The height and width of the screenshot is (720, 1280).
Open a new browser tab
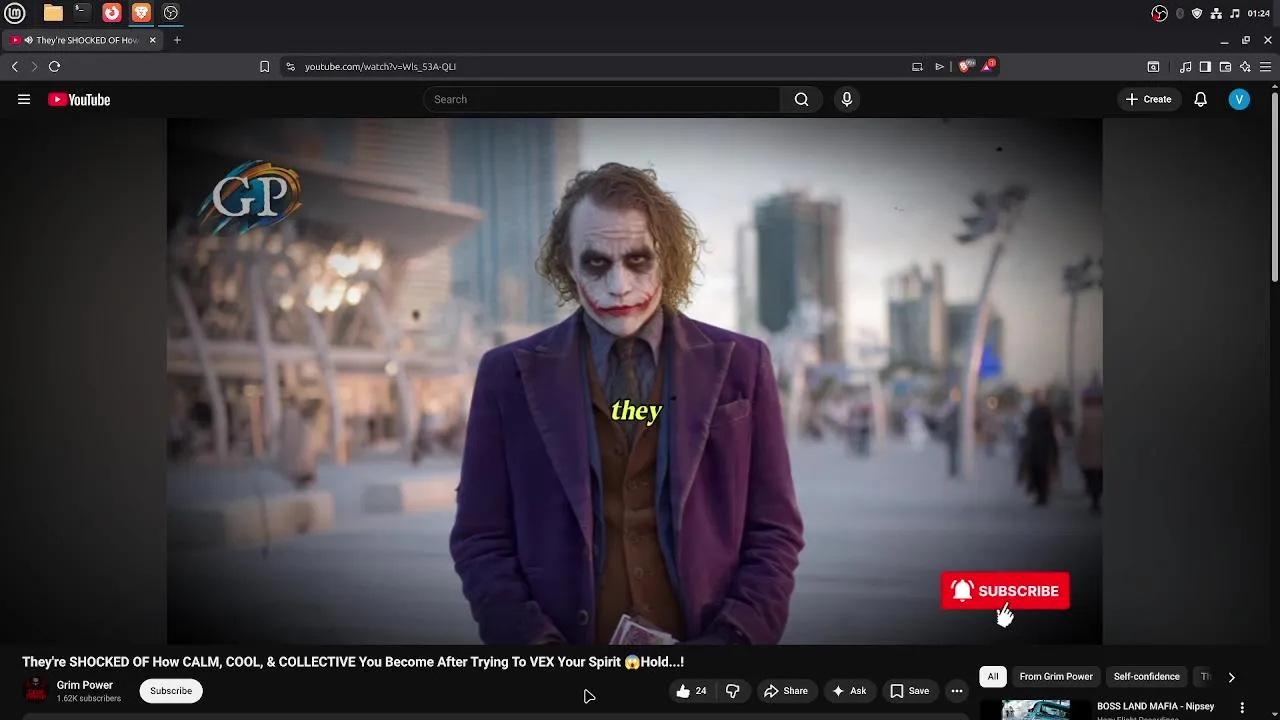[177, 40]
